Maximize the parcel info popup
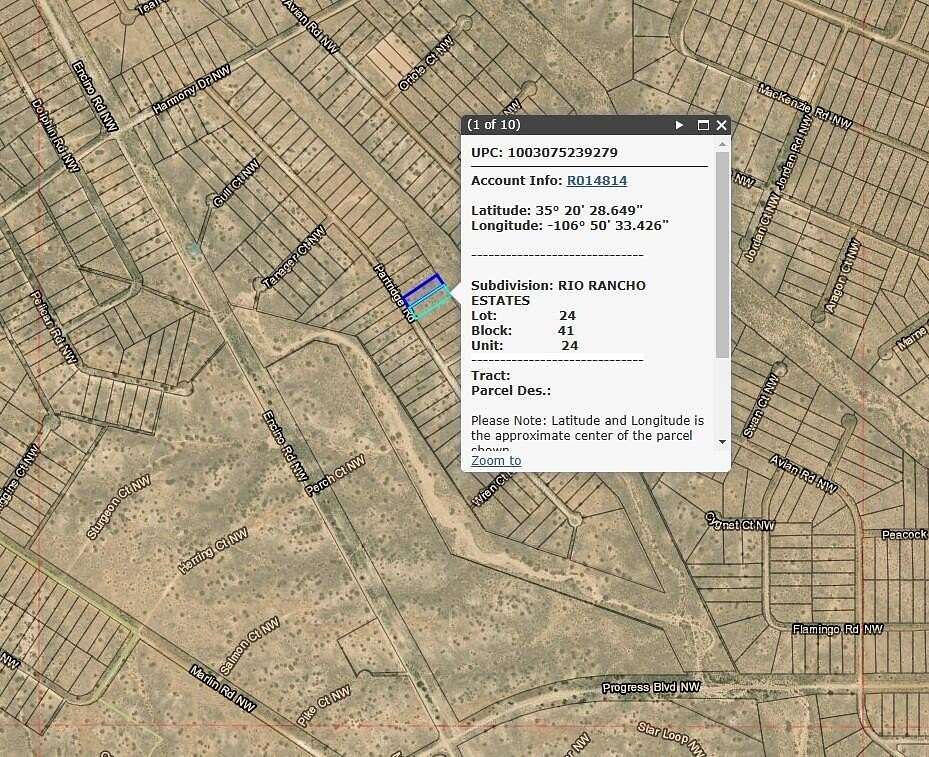Viewport: 929px width, 757px height. click(x=702, y=125)
